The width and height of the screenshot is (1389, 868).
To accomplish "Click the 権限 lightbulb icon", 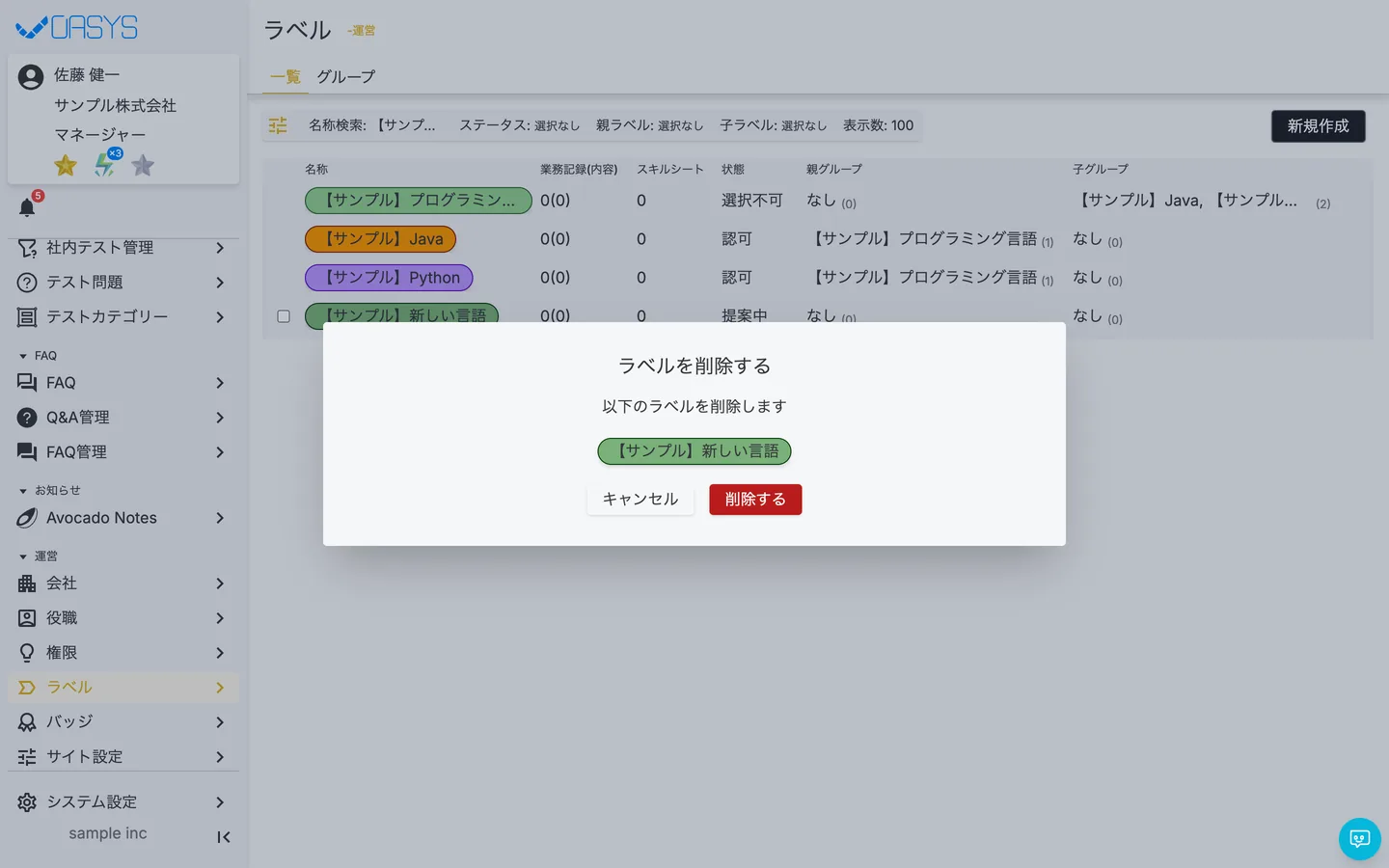I will click(x=27, y=653).
